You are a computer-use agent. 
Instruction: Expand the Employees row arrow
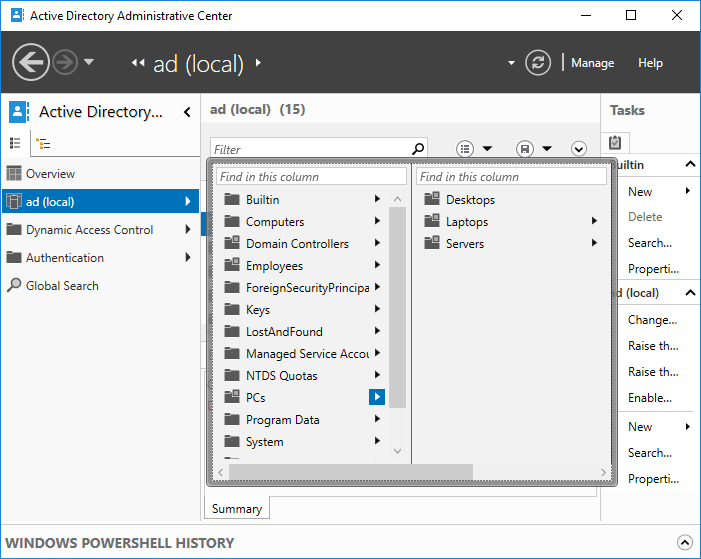pyautogui.click(x=377, y=265)
